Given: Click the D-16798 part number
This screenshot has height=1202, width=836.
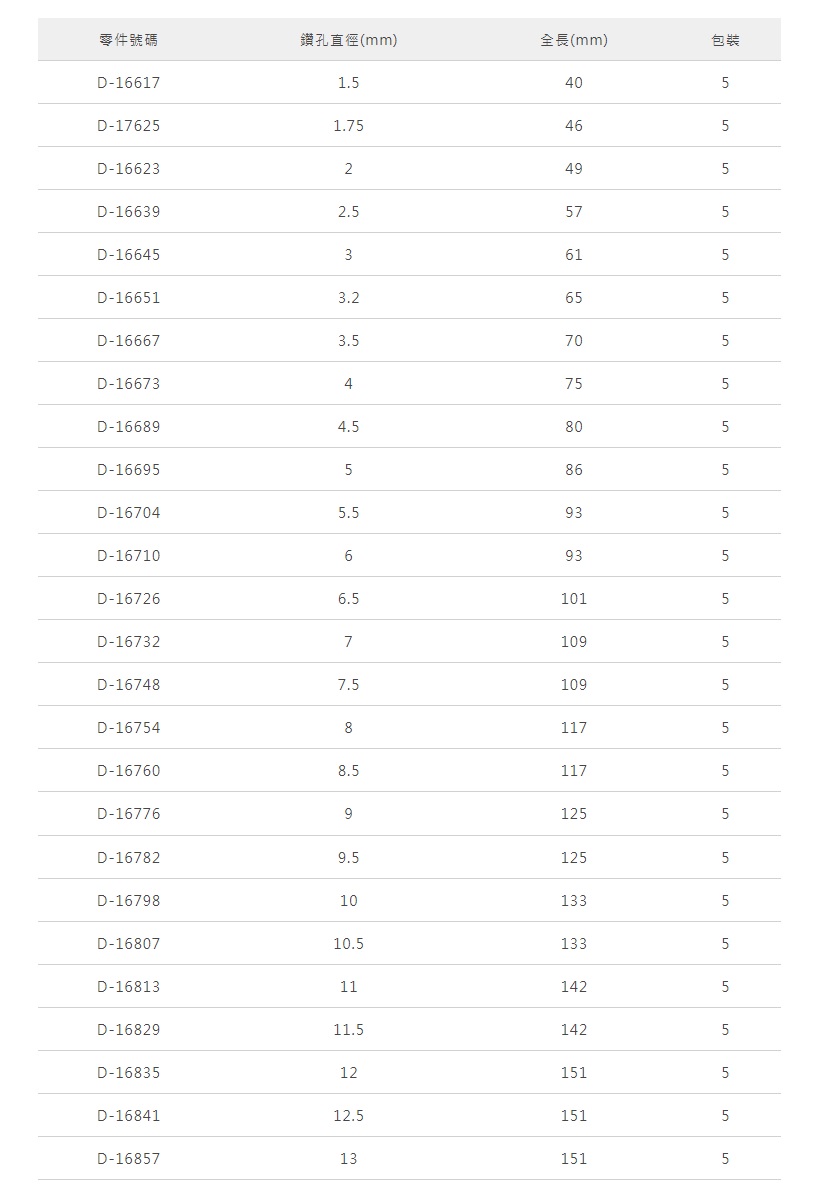Looking at the screenshot, I should (x=128, y=901).
